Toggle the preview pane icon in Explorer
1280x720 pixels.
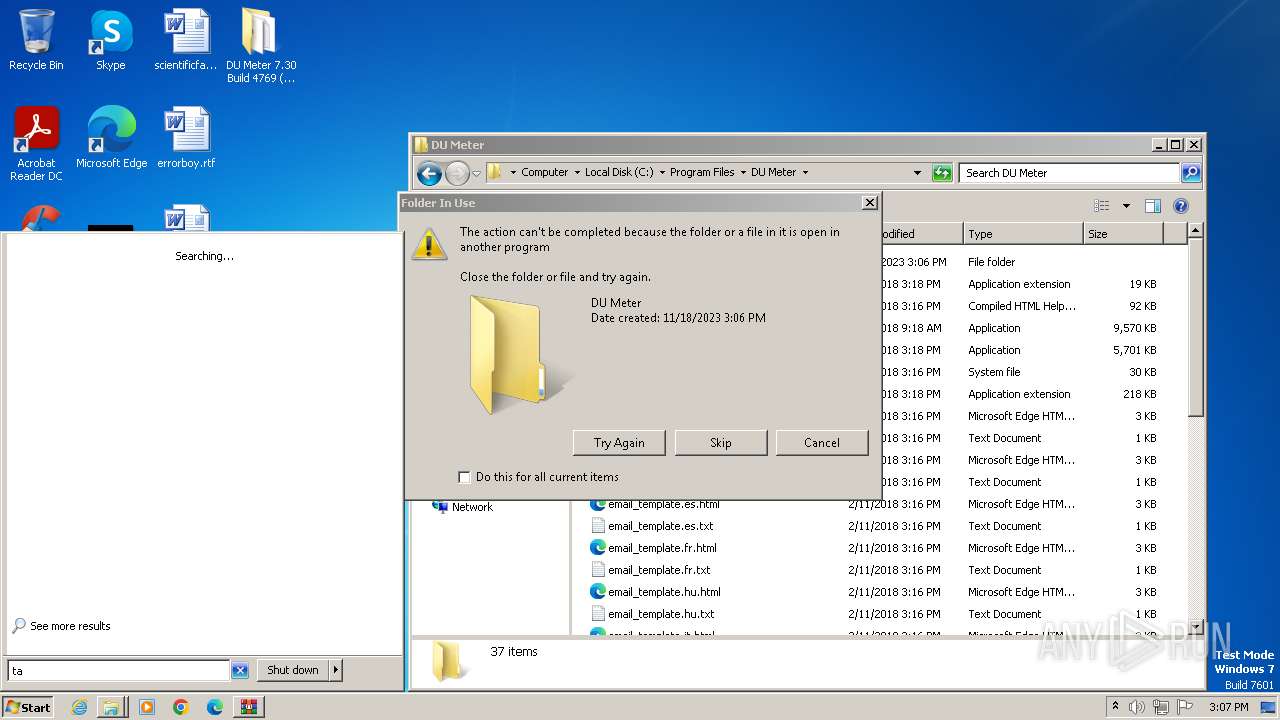click(x=1152, y=206)
